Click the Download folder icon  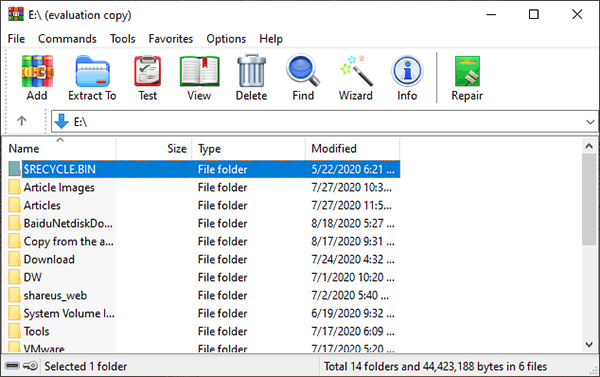coord(15,259)
